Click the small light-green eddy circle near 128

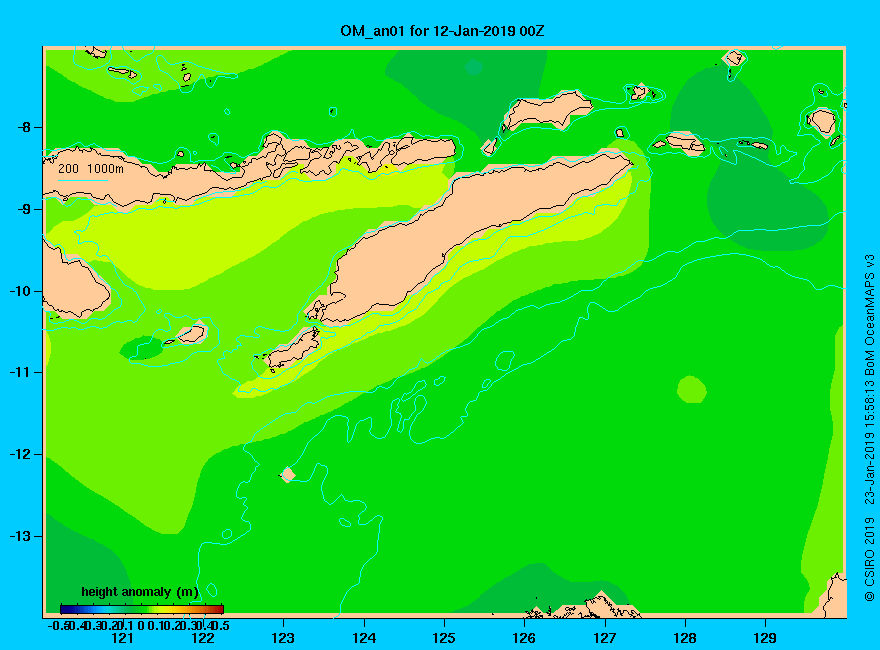691,390
